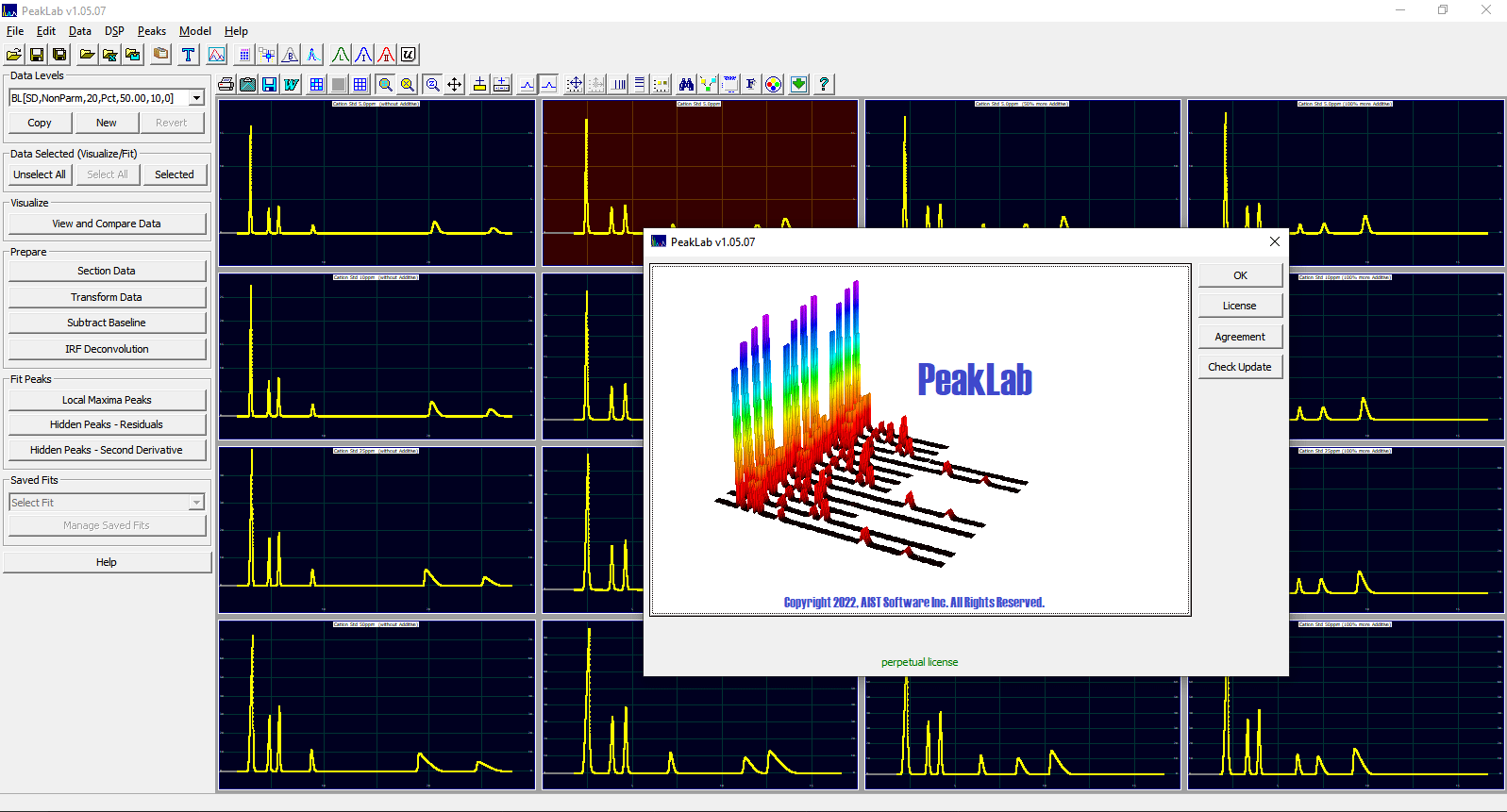This screenshot has height=812, width=1507.
Task: Toggle the peak line display mode button
Action: click(x=549, y=85)
